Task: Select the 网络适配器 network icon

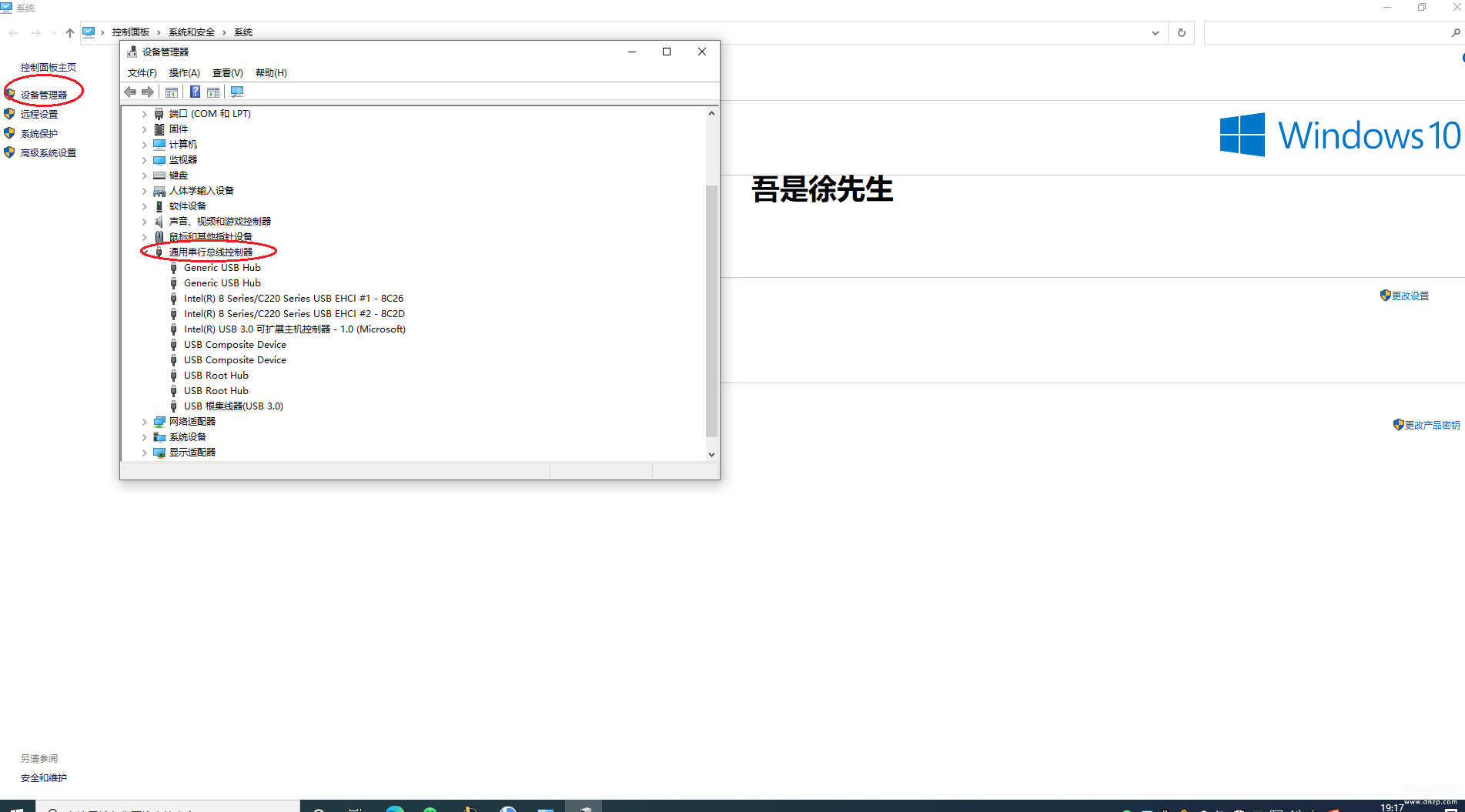Action: [x=159, y=422]
